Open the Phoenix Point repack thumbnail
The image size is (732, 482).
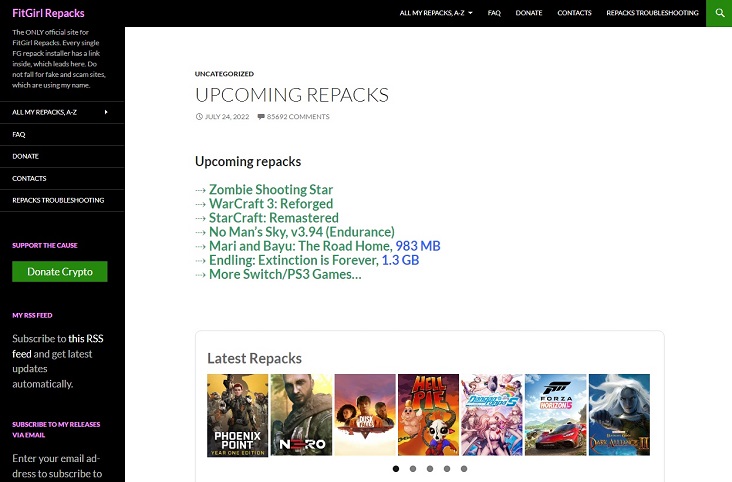(238, 415)
